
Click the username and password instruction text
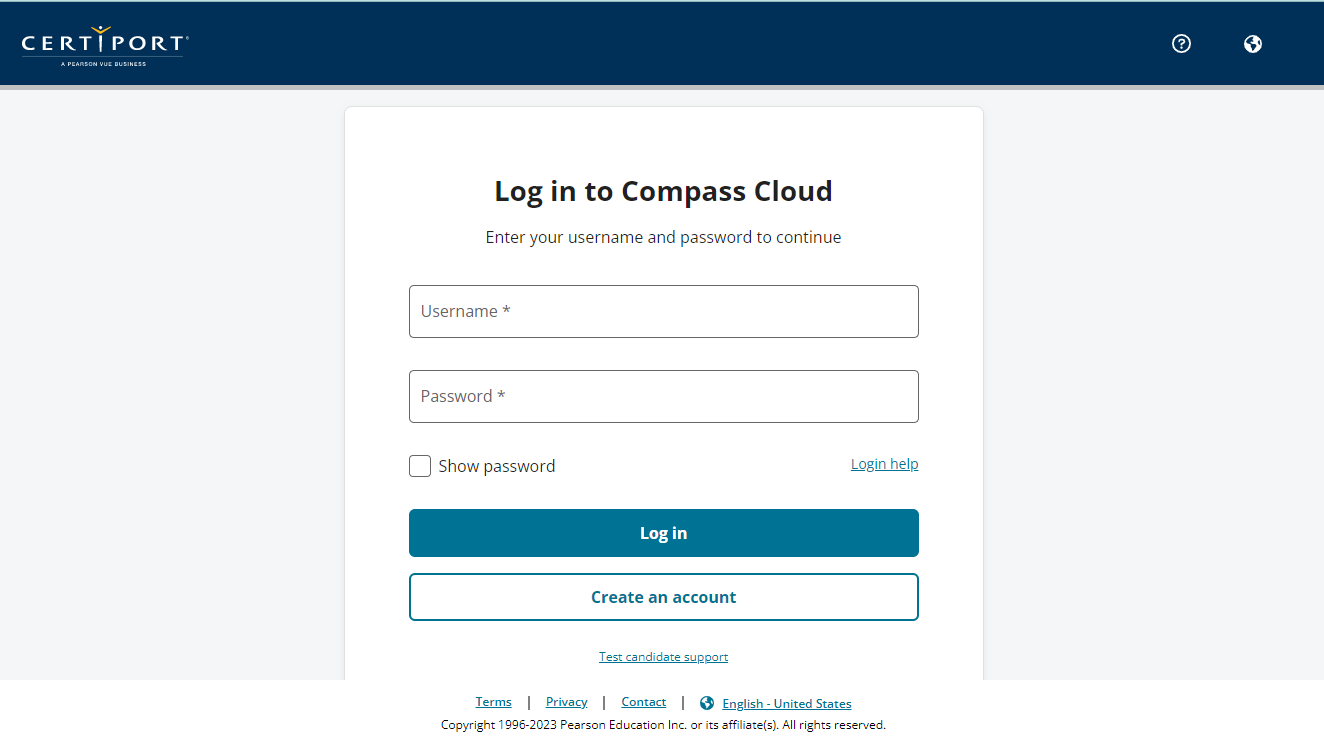(x=664, y=237)
